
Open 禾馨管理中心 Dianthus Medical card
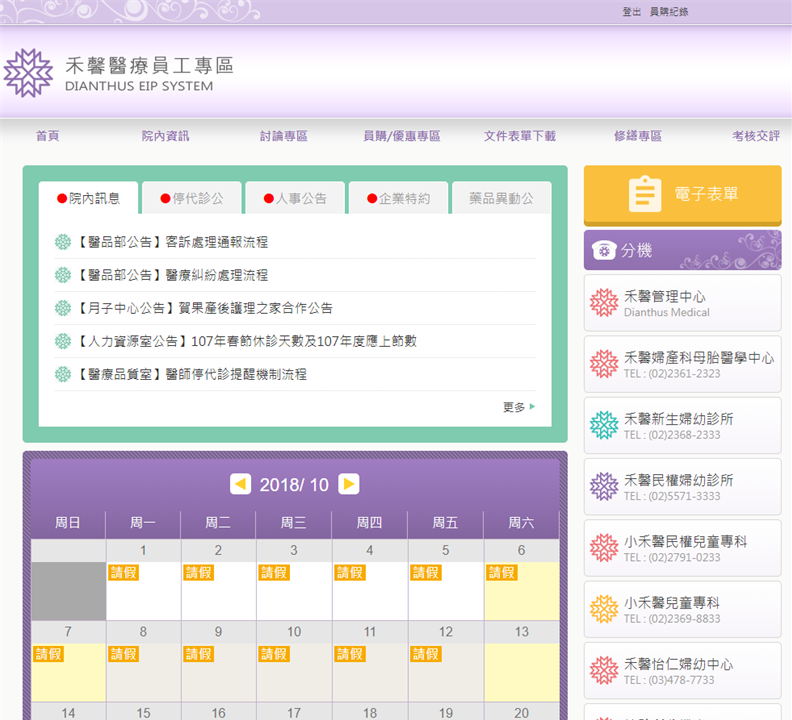682,303
